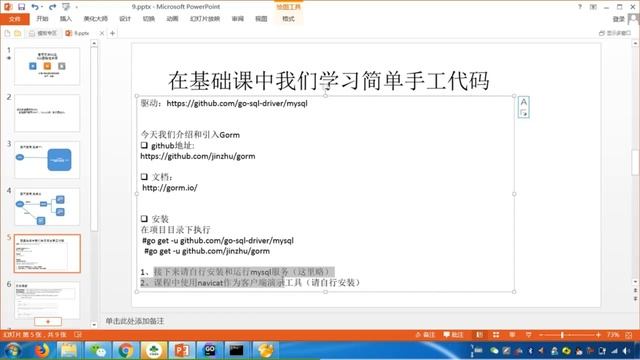Open WeChat from the taskbar
The width and height of the screenshot is (640, 360).
coord(98,350)
